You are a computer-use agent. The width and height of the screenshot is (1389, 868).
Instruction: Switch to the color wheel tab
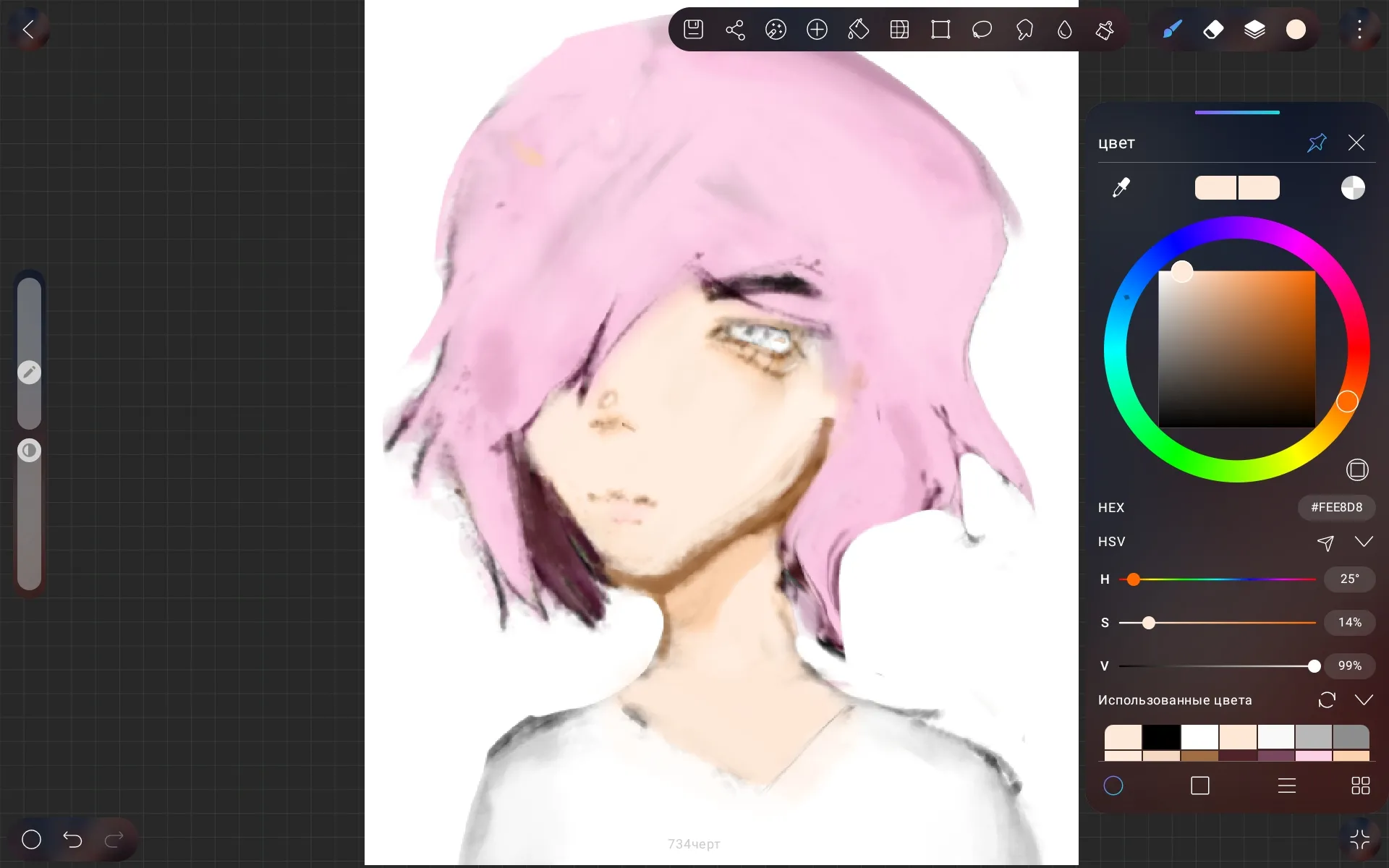click(x=1113, y=786)
